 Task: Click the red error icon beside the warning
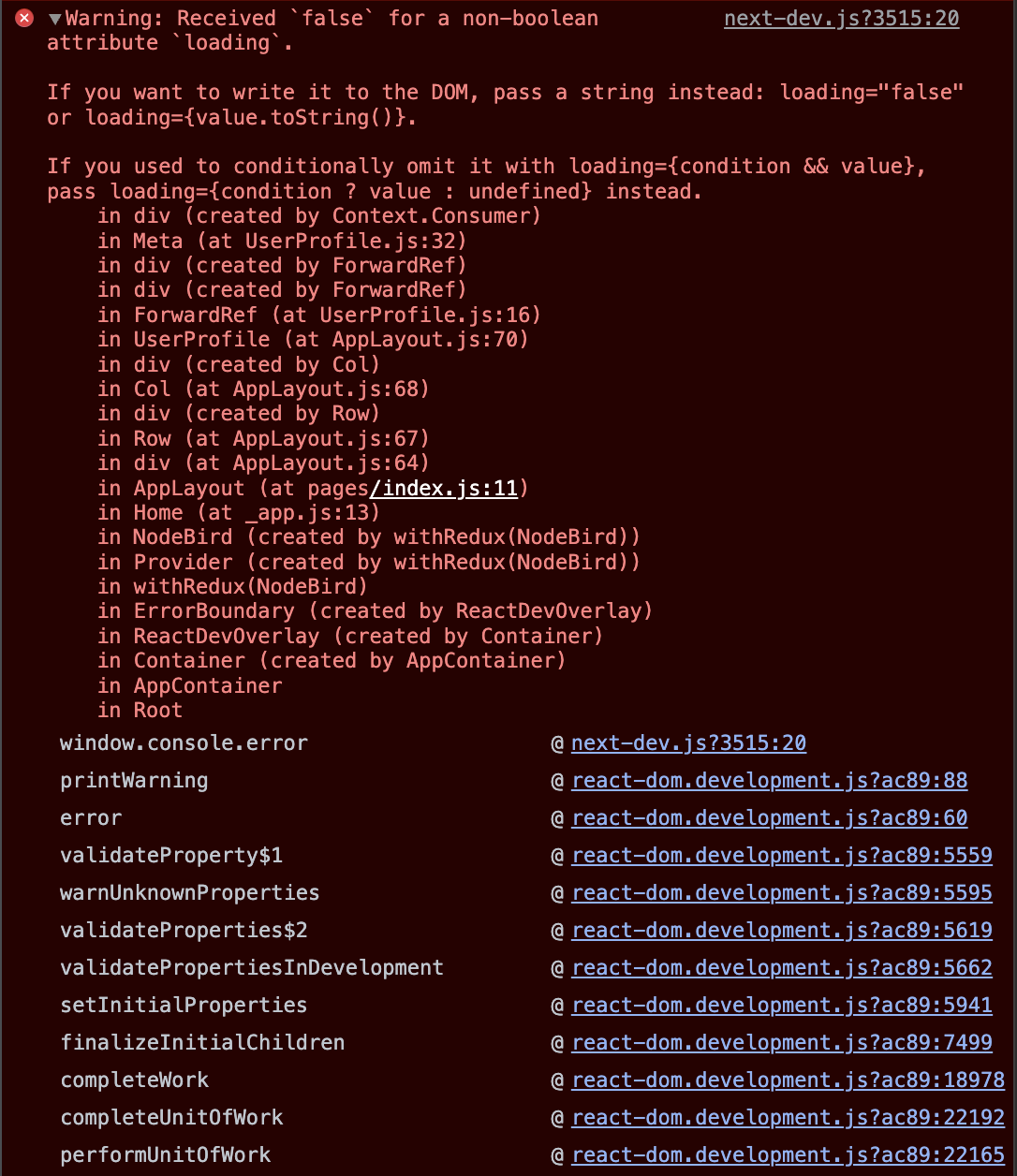(x=25, y=18)
